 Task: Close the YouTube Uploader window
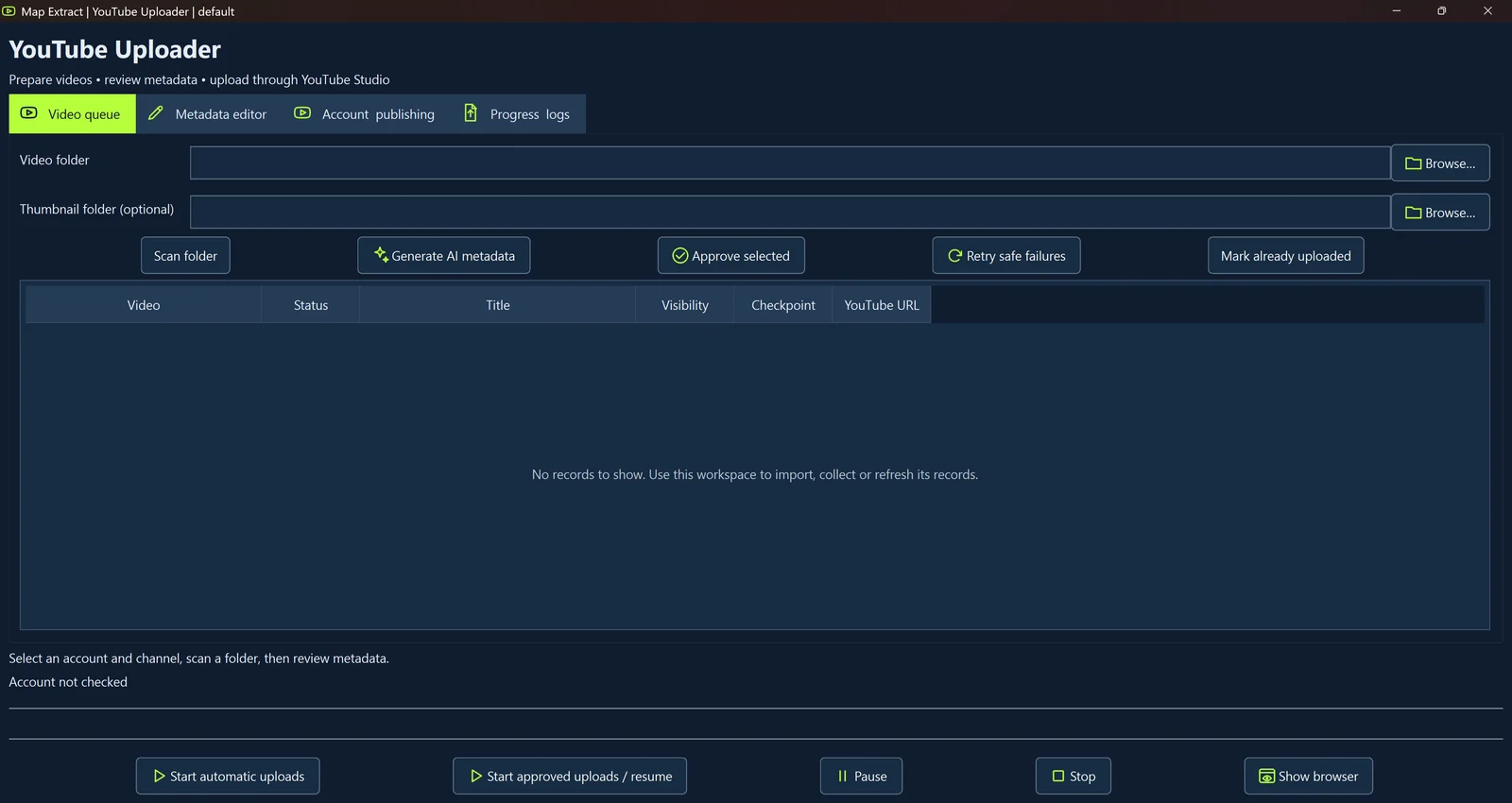[x=1487, y=11]
